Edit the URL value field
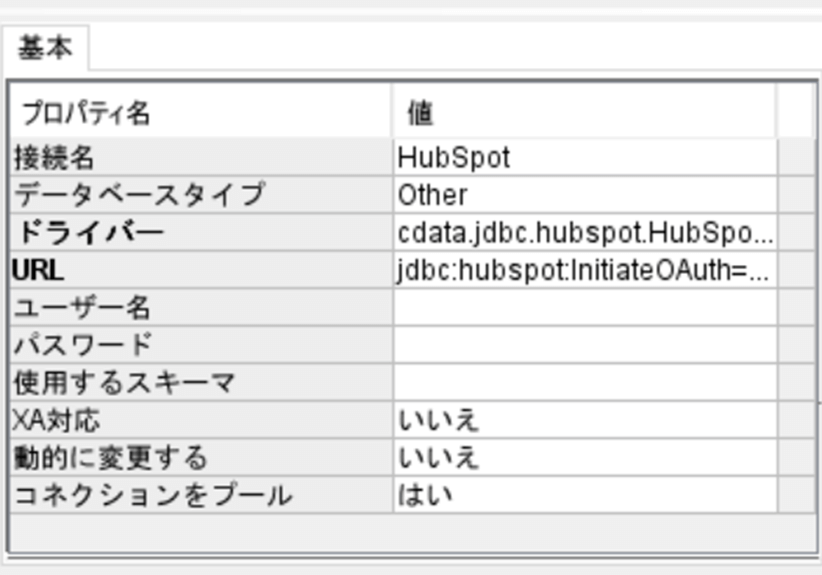 [584, 270]
